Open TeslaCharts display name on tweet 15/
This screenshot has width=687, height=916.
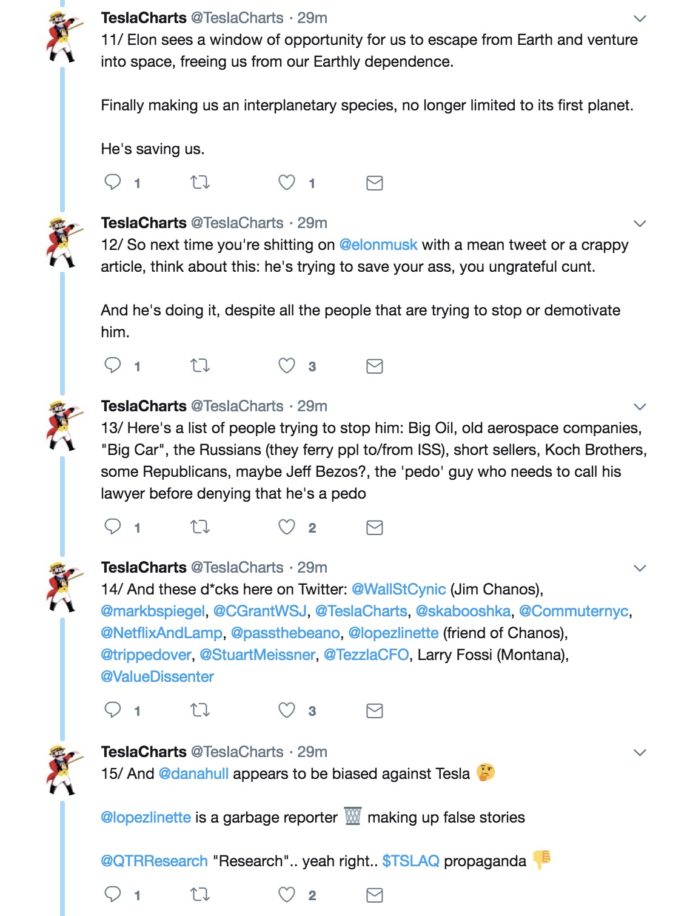(144, 751)
